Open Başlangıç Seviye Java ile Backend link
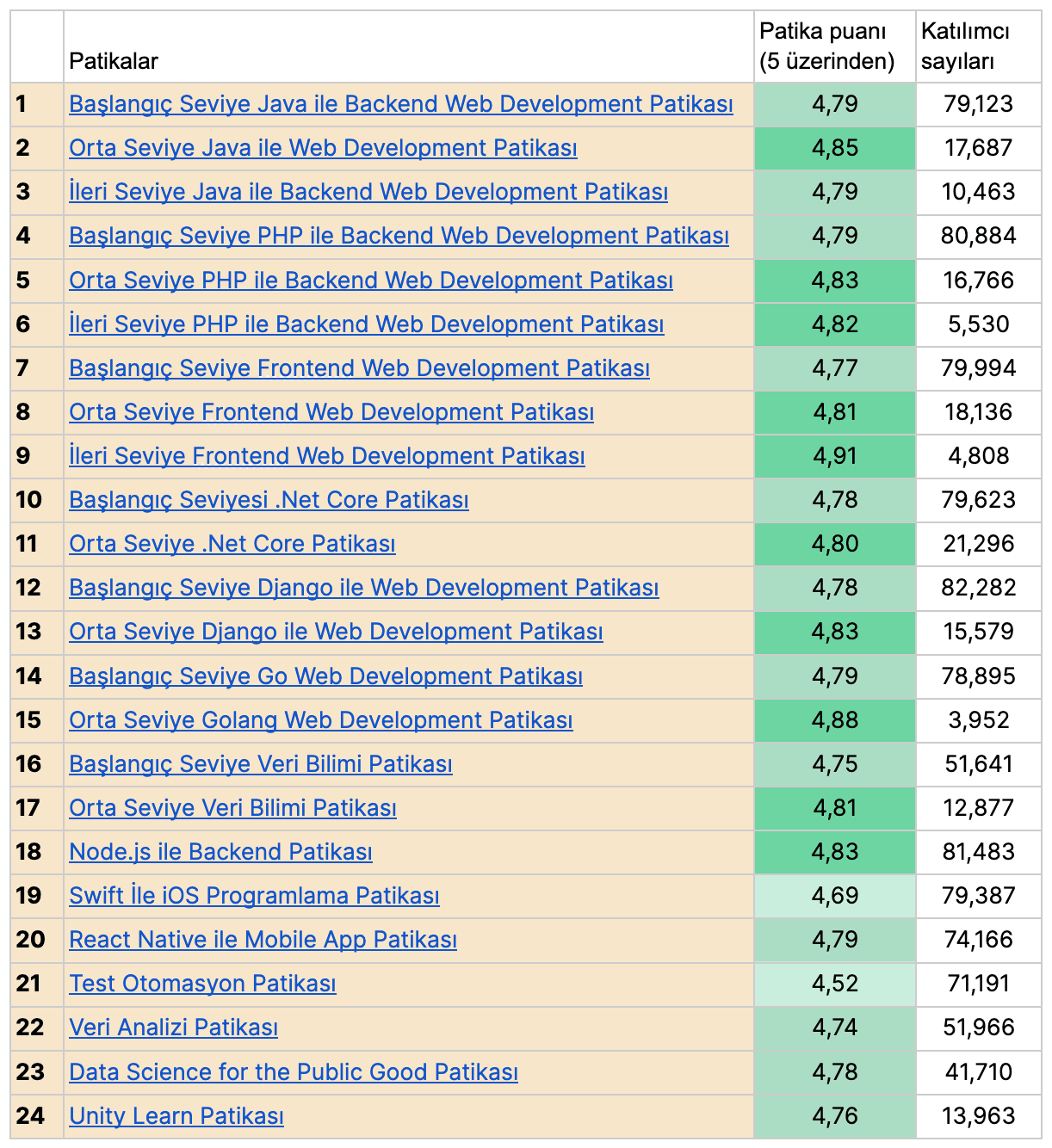The image size is (1052, 1148). tap(400, 104)
